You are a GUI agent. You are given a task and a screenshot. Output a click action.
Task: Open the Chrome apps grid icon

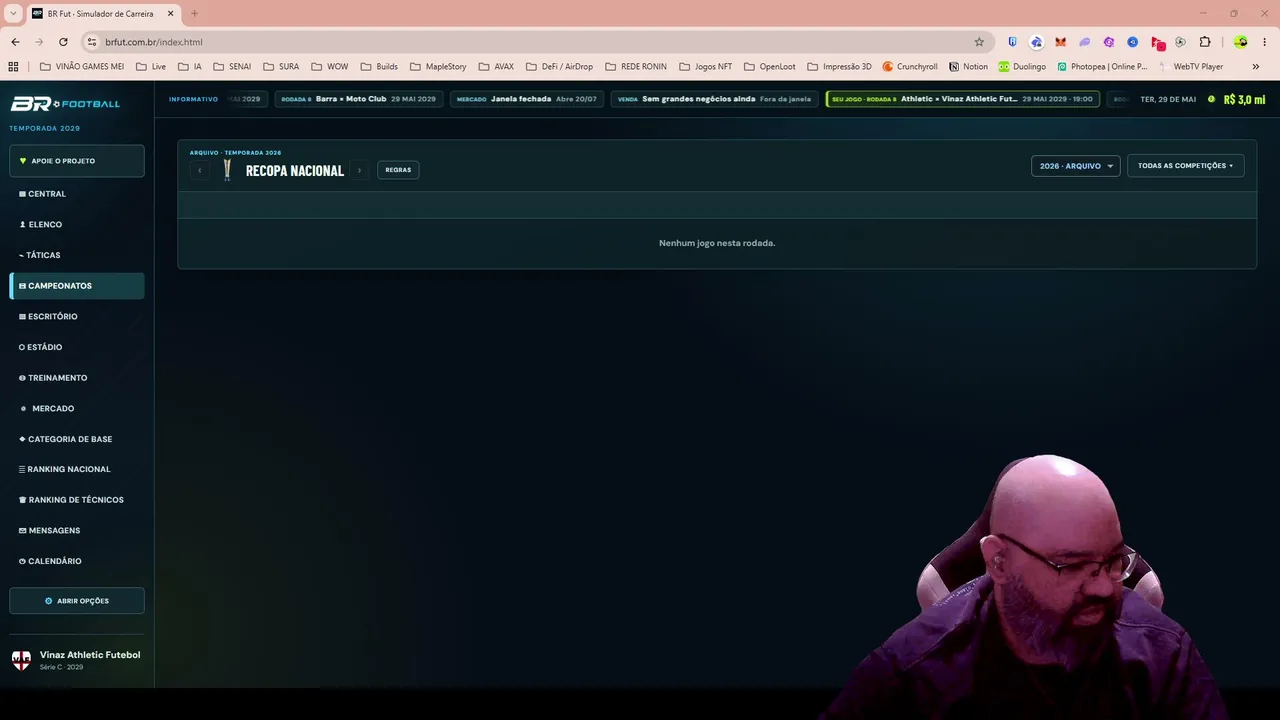[13, 67]
